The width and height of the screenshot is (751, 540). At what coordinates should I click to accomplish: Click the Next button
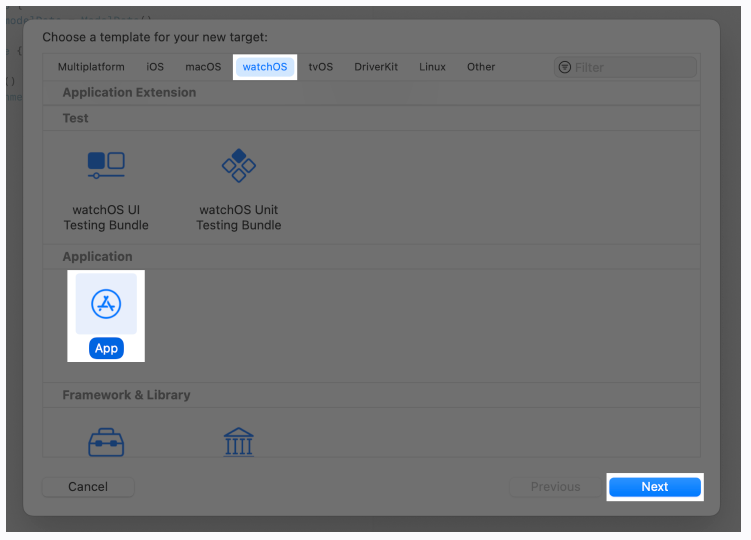coord(655,487)
